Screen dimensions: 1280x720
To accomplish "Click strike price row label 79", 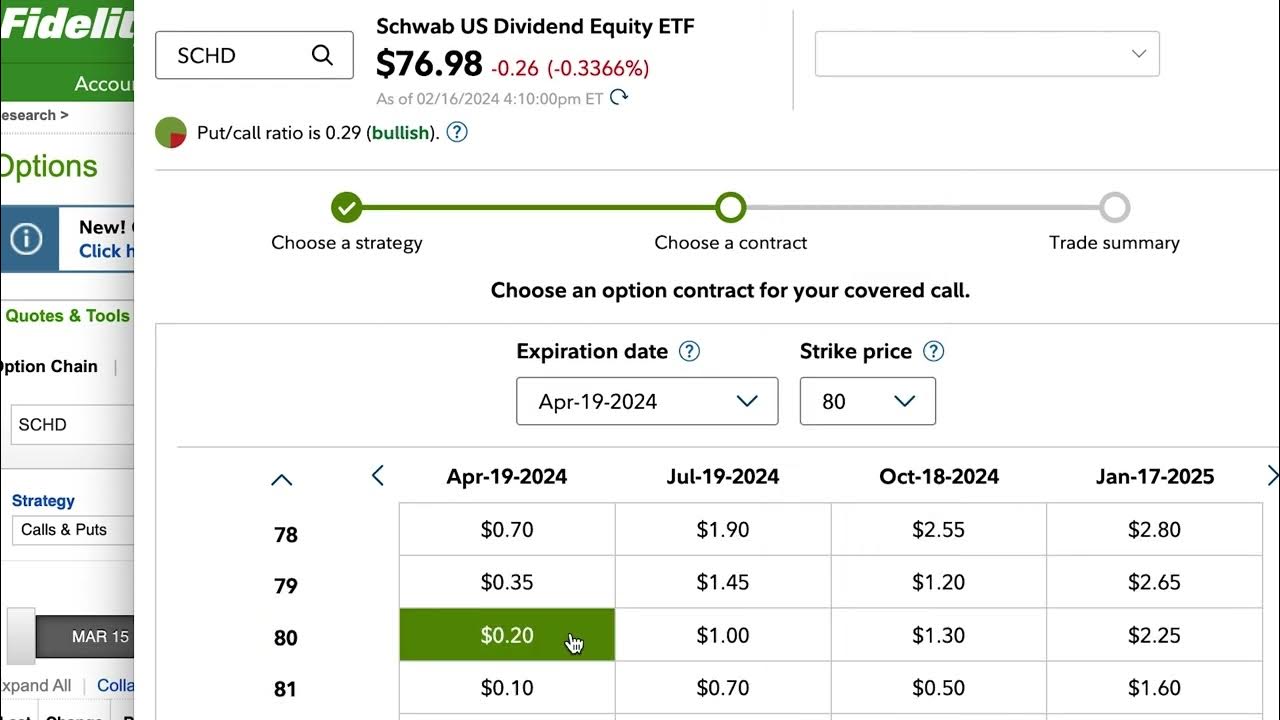I will (286, 586).
